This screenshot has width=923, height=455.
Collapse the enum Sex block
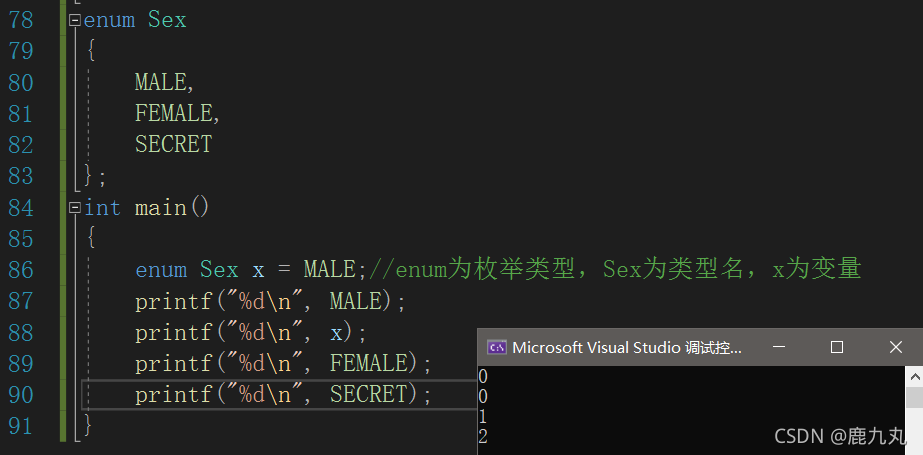pos(75,21)
